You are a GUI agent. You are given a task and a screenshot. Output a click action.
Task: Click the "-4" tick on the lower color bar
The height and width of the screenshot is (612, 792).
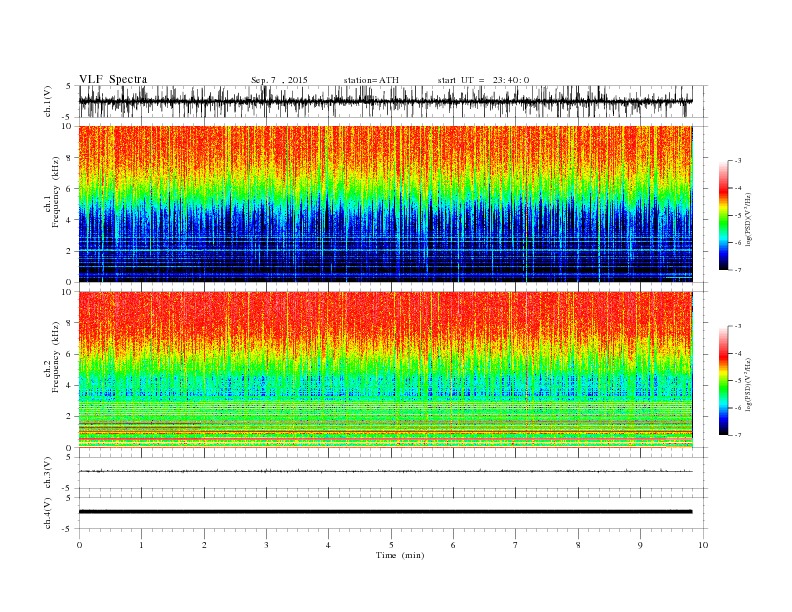tap(738, 353)
